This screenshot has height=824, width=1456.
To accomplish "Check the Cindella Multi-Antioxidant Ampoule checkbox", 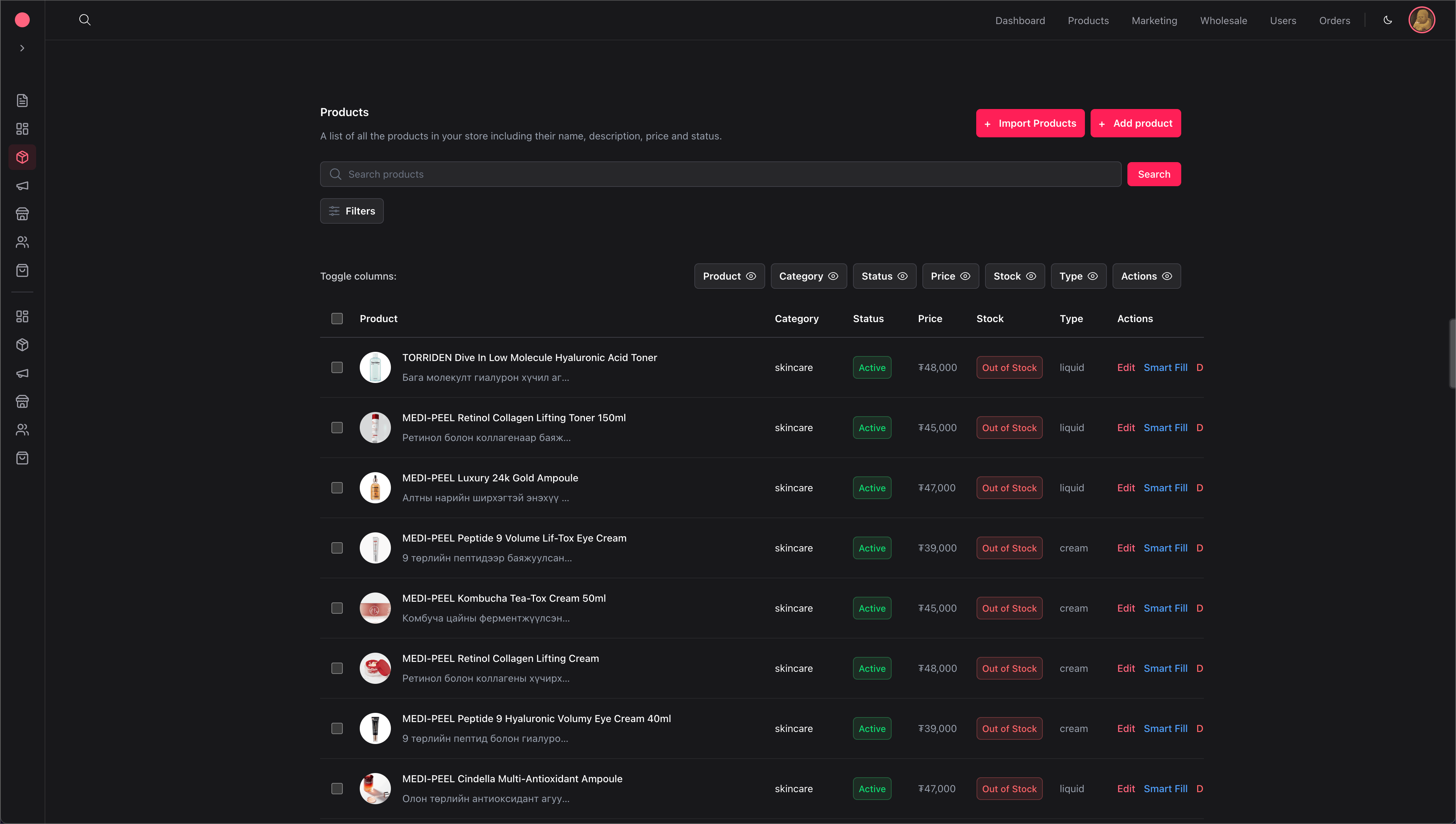I will click(337, 789).
